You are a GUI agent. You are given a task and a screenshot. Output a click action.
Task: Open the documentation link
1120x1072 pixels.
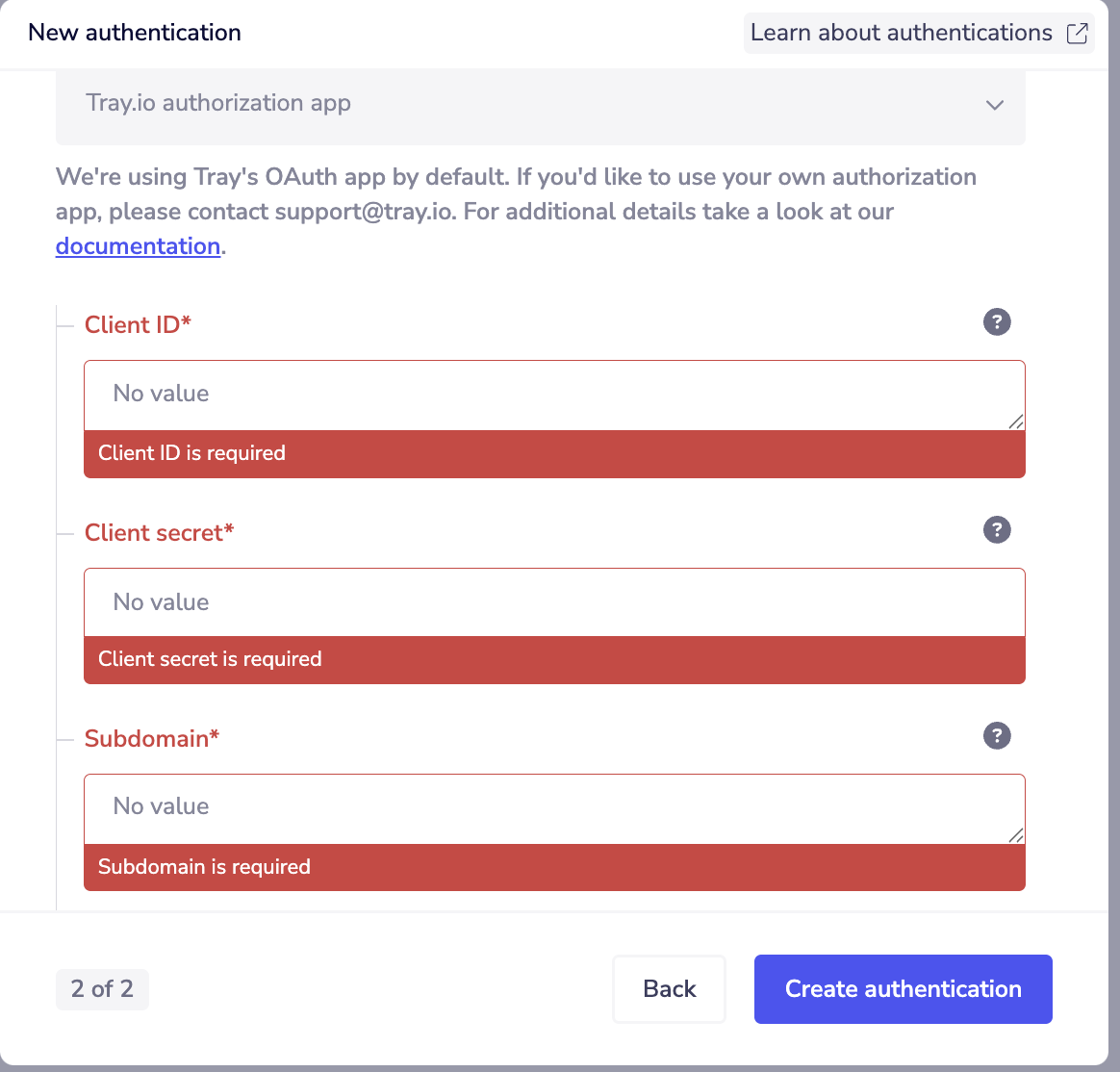138,246
